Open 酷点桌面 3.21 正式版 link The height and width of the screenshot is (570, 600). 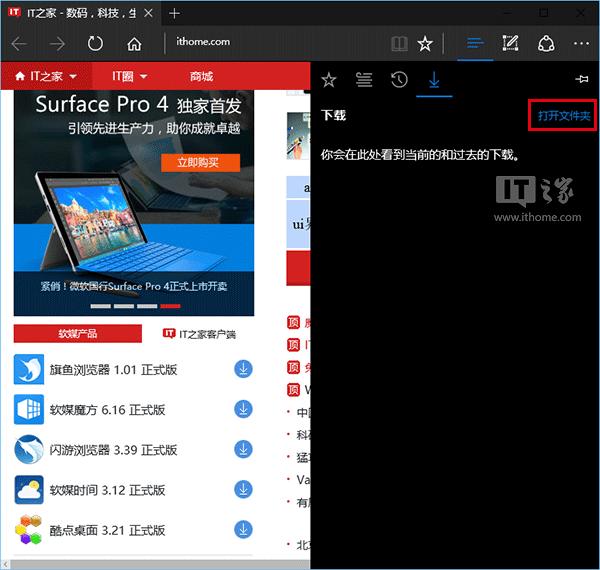pos(108,531)
